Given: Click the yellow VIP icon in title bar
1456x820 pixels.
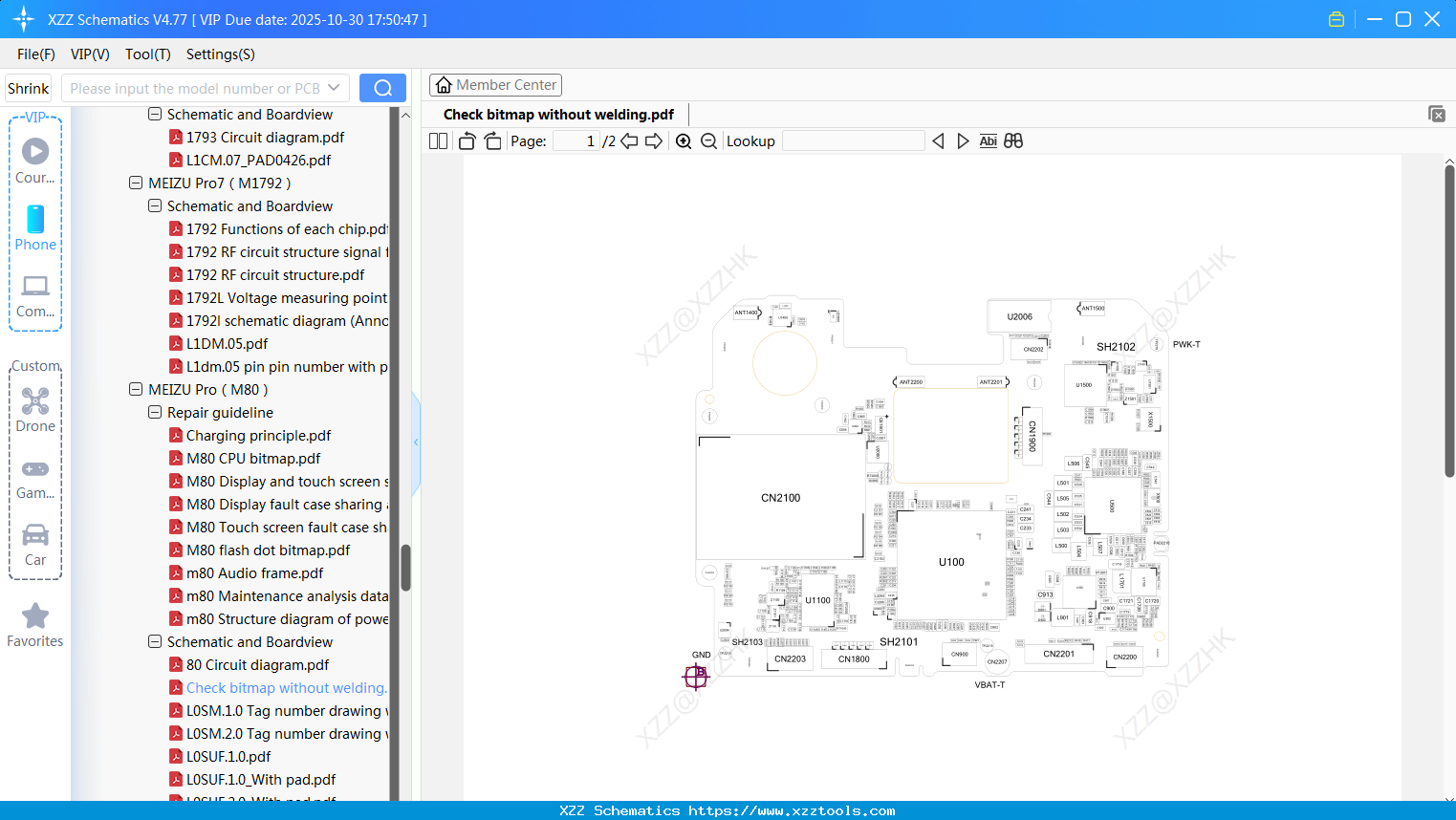Looking at the screenshot, I should point(1336,19).
